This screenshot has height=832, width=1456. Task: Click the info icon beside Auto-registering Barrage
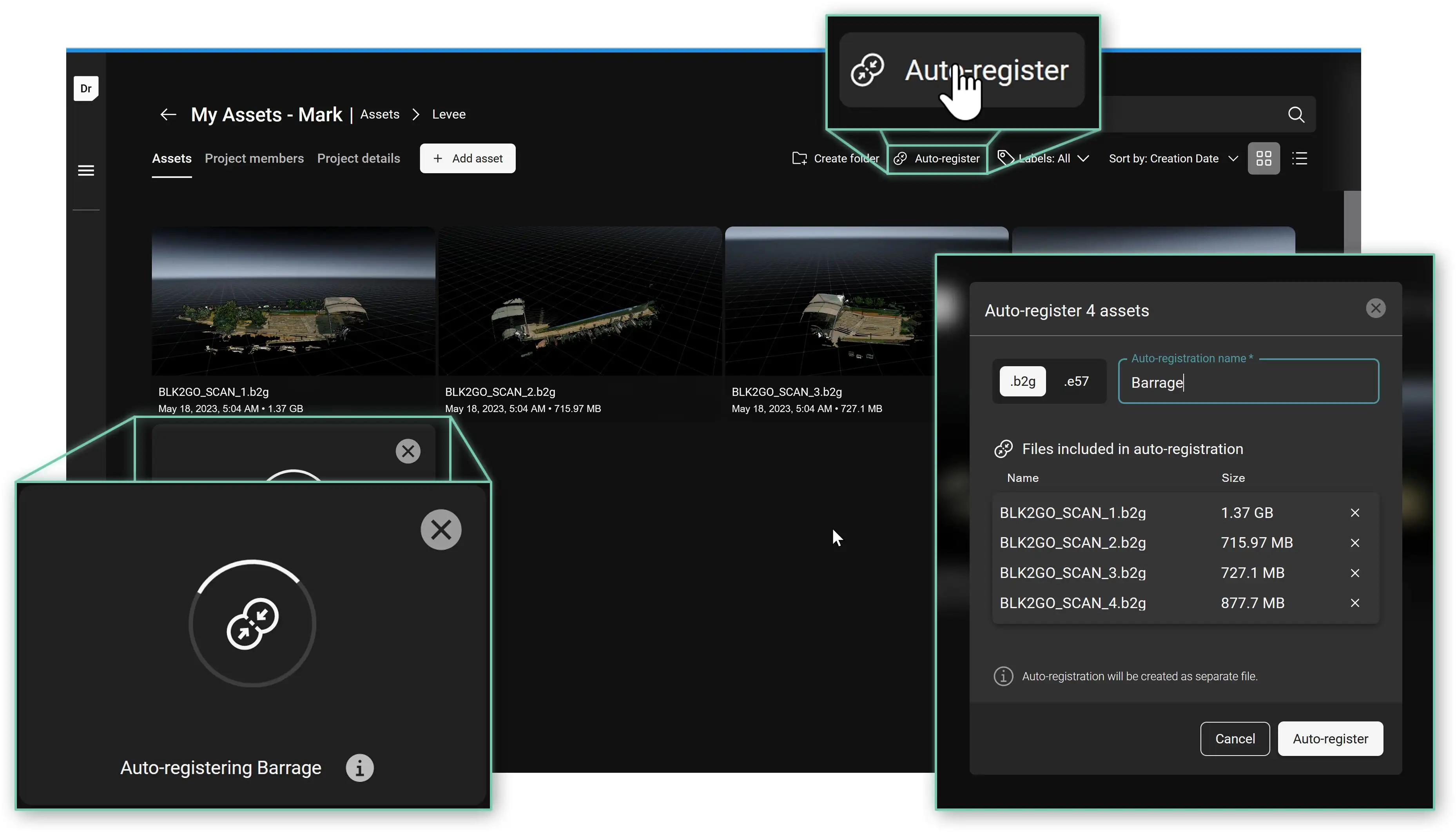[359, 767]
